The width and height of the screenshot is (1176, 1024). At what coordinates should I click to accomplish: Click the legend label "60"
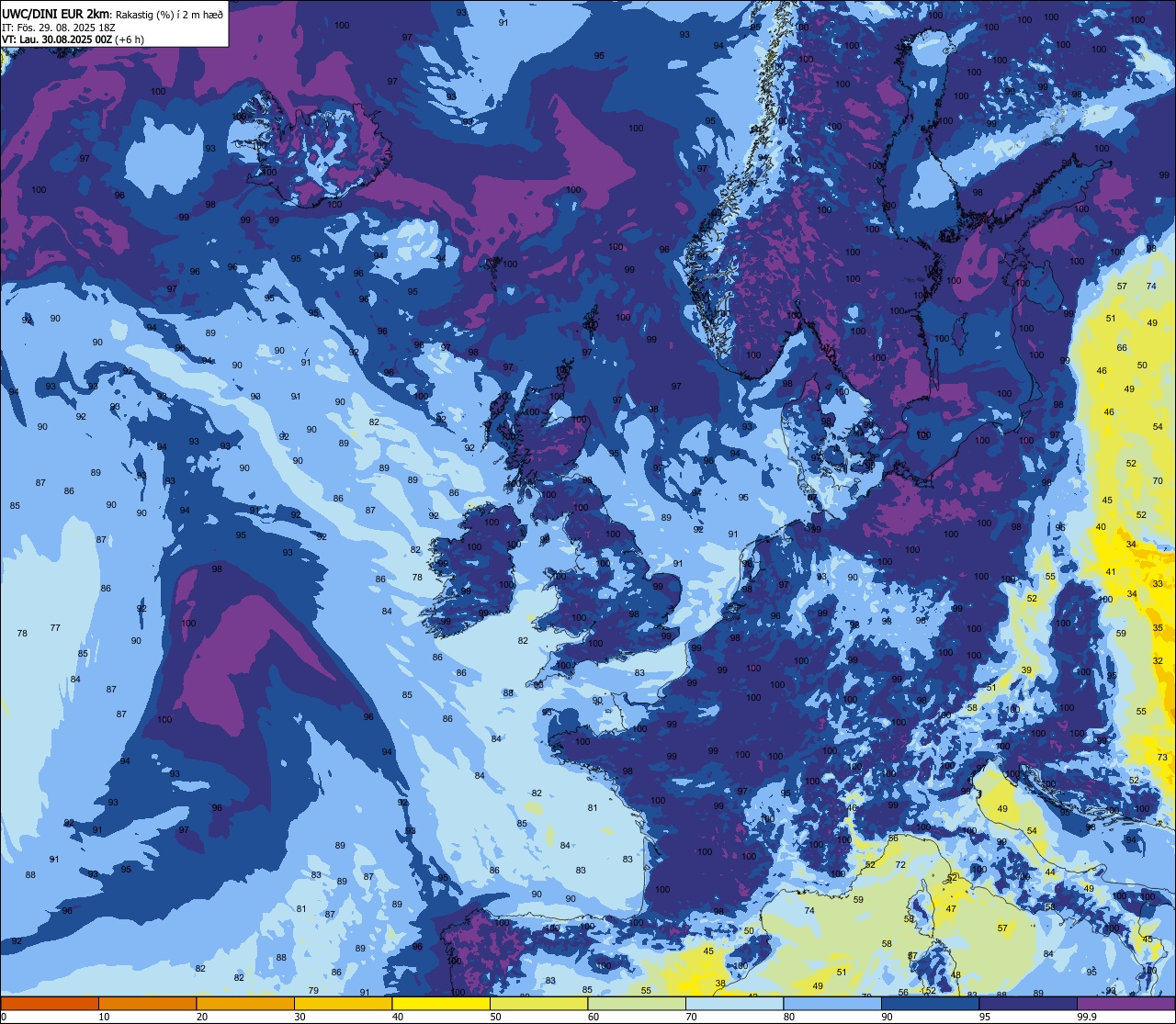point(594,1017)
